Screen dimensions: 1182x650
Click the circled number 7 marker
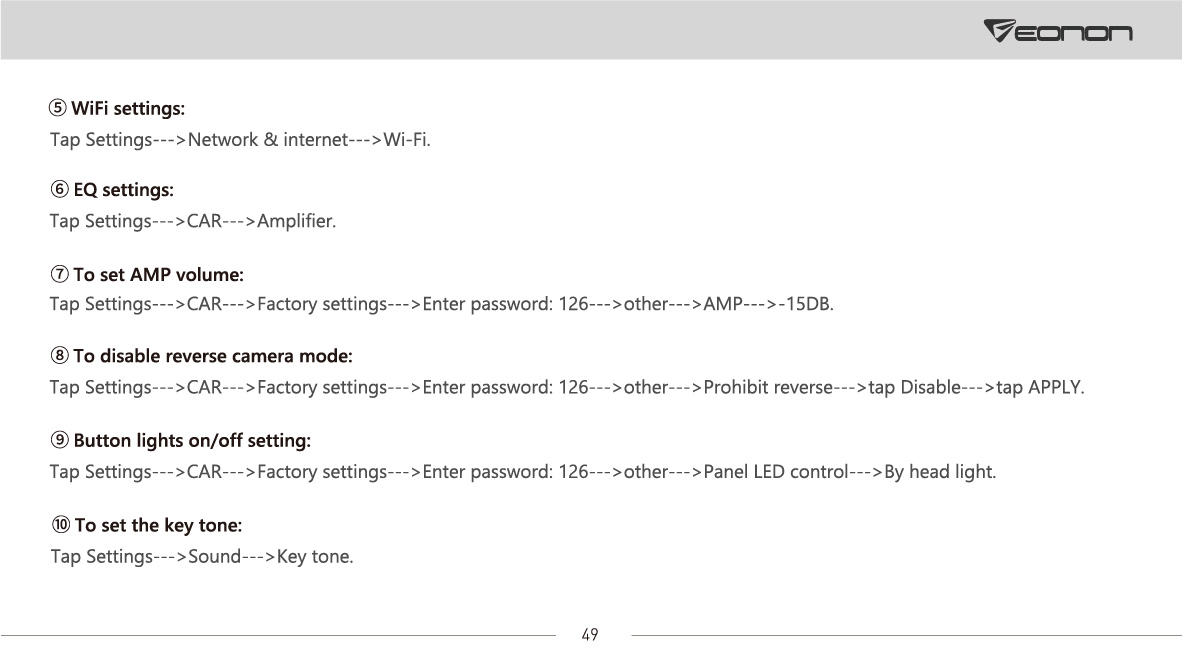[x=59, y=274]
